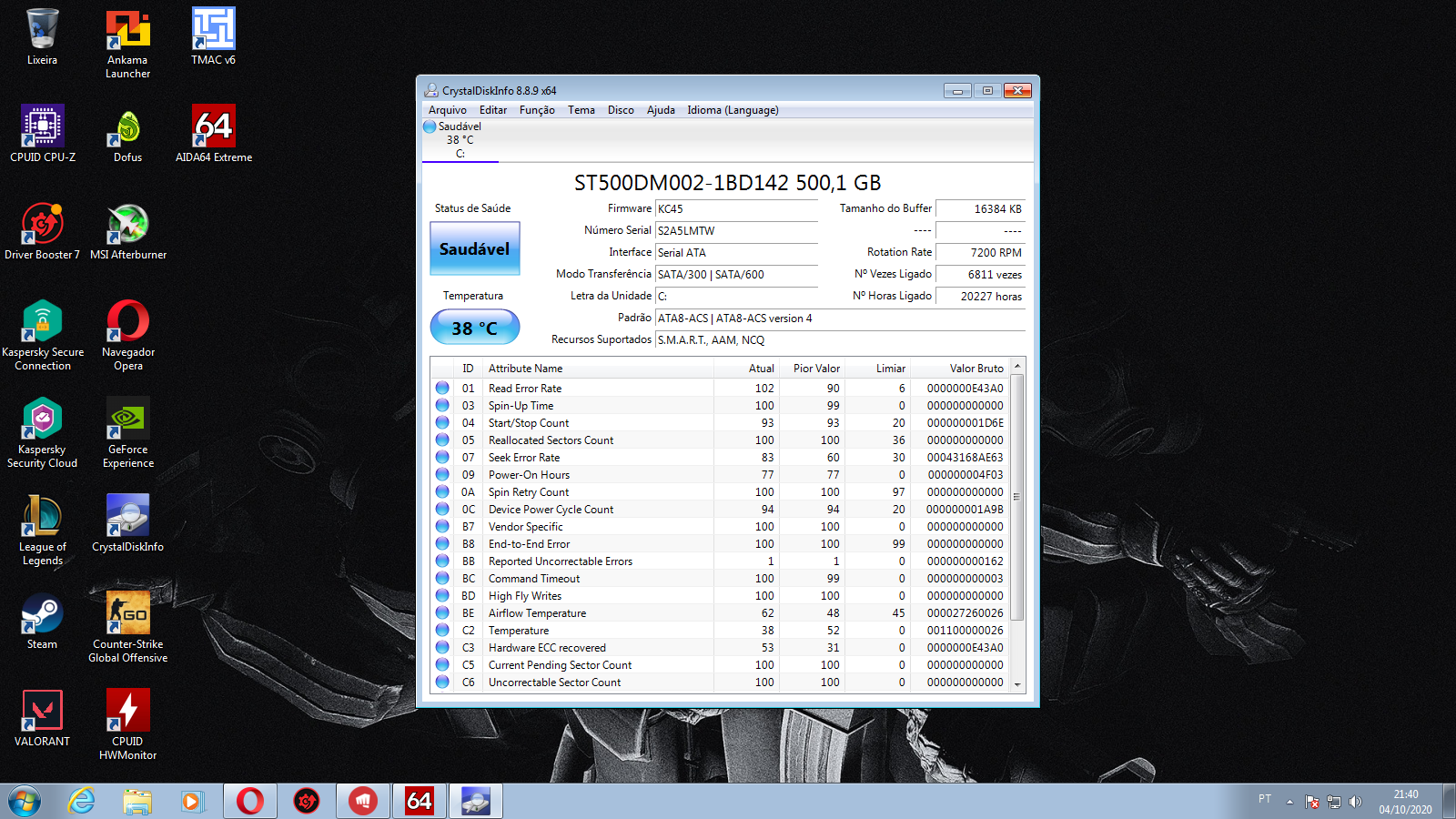
Task: Open the Windows Start menu
Action: [x=25, y=801]
